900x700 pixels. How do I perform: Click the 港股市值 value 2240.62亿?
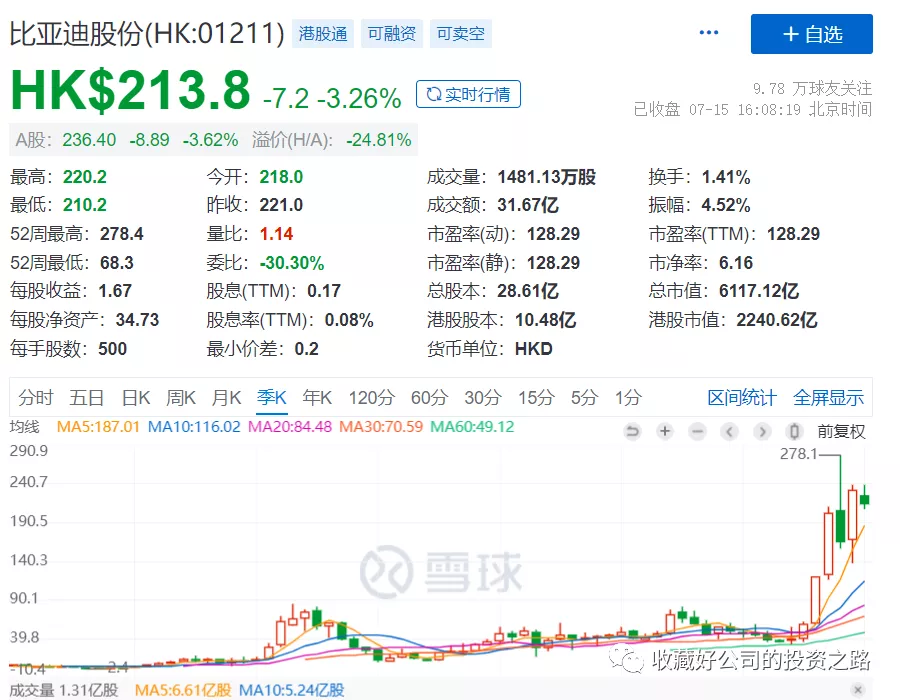click(777, 320)
